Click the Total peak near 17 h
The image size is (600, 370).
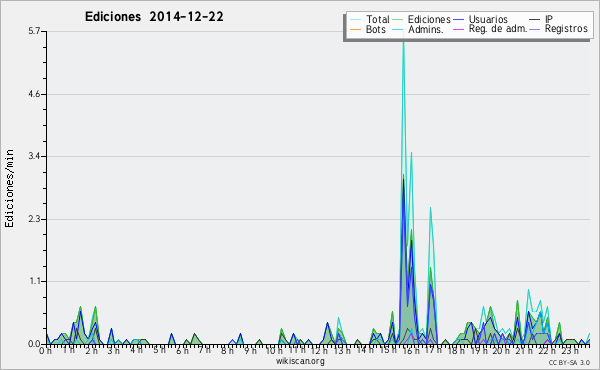[x=430, y=209]
